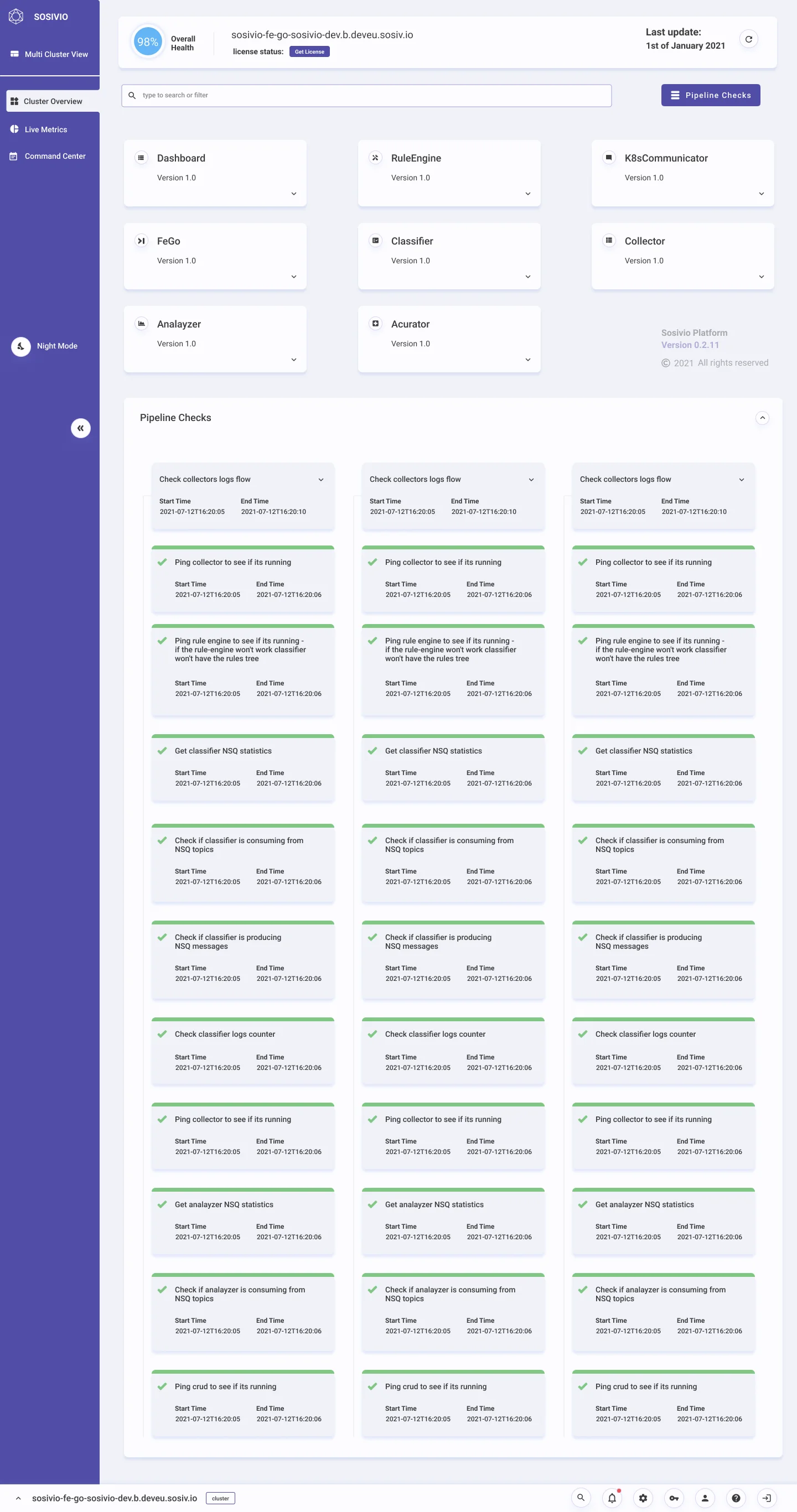Click the Pipeline Checks button
The height and width of the screenshot is (1512, 797).
(711, 95)
